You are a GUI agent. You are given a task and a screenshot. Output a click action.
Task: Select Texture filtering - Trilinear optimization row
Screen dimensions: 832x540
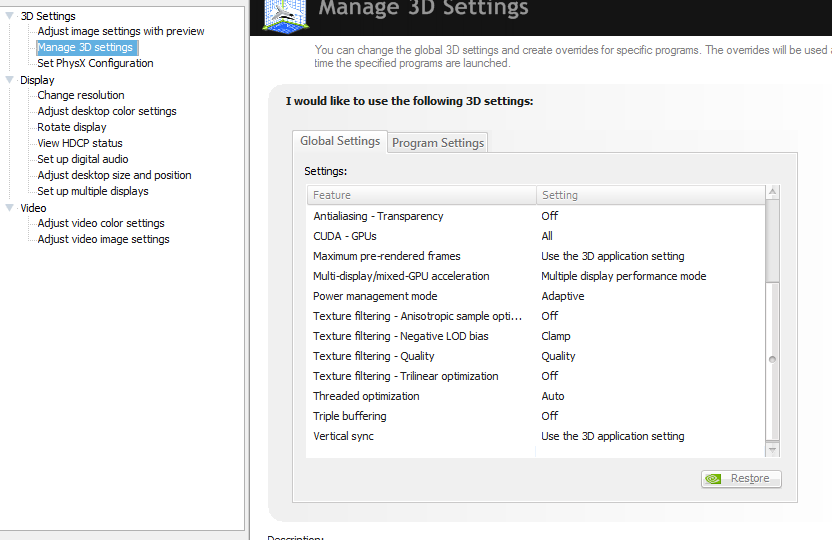pyautogui.click(x=536, y=376)
